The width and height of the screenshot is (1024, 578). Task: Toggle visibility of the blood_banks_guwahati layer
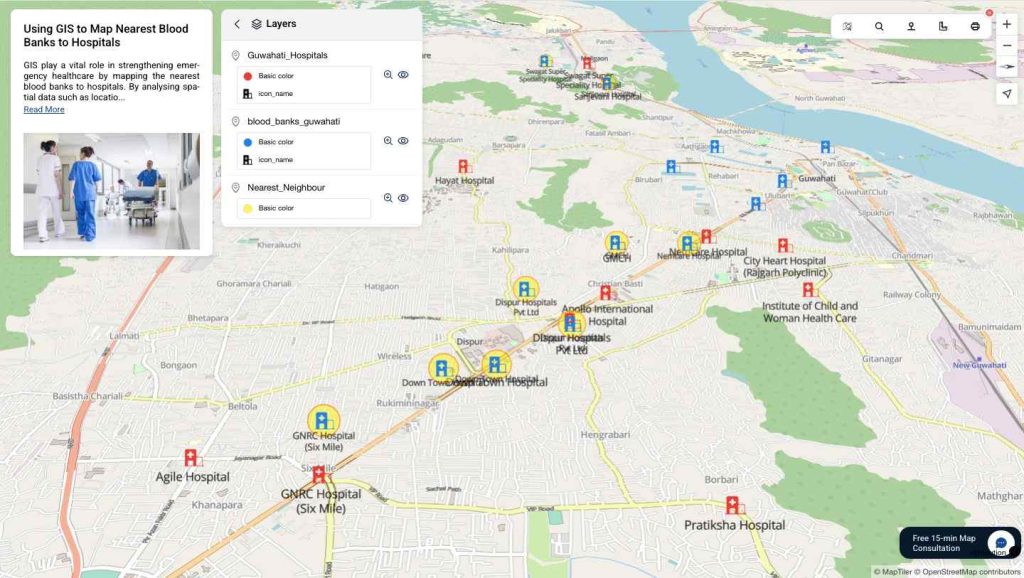pos(402,140)
